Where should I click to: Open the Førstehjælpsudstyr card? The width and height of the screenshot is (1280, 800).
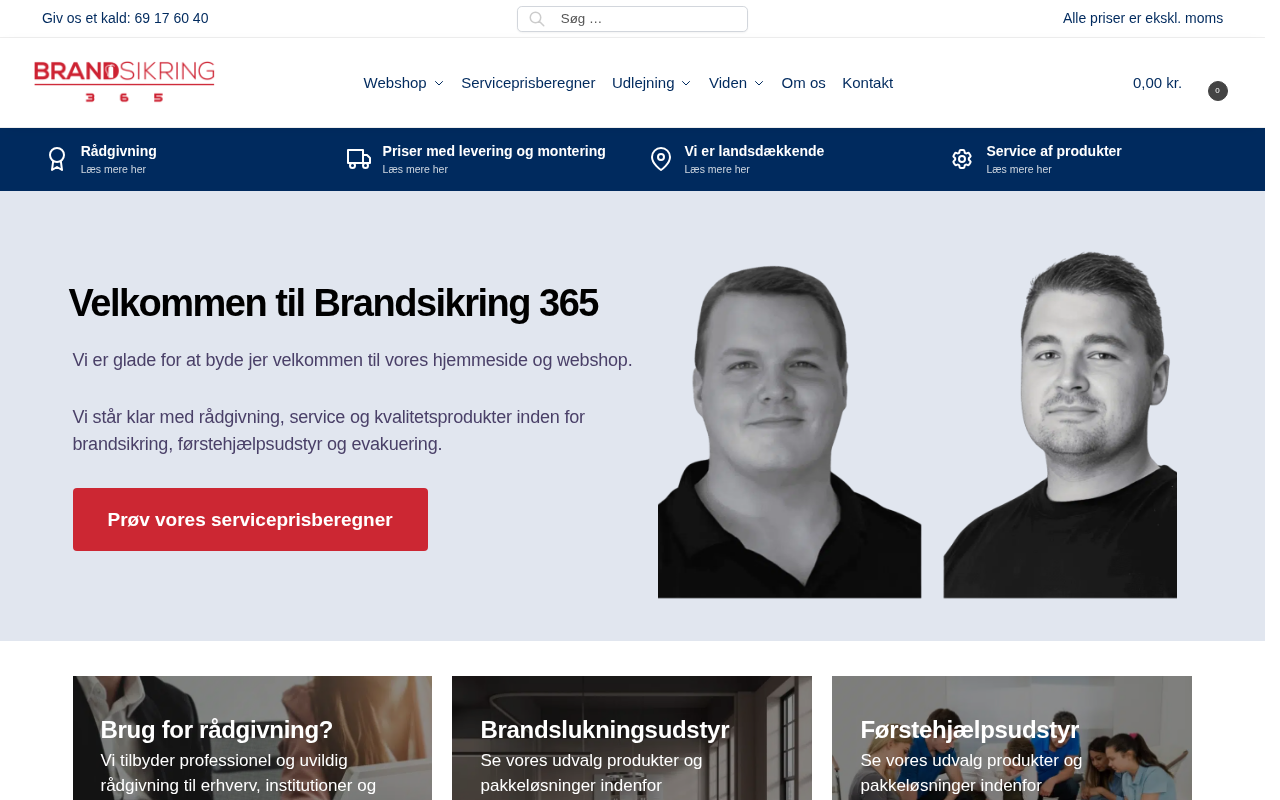point(1012,738)
